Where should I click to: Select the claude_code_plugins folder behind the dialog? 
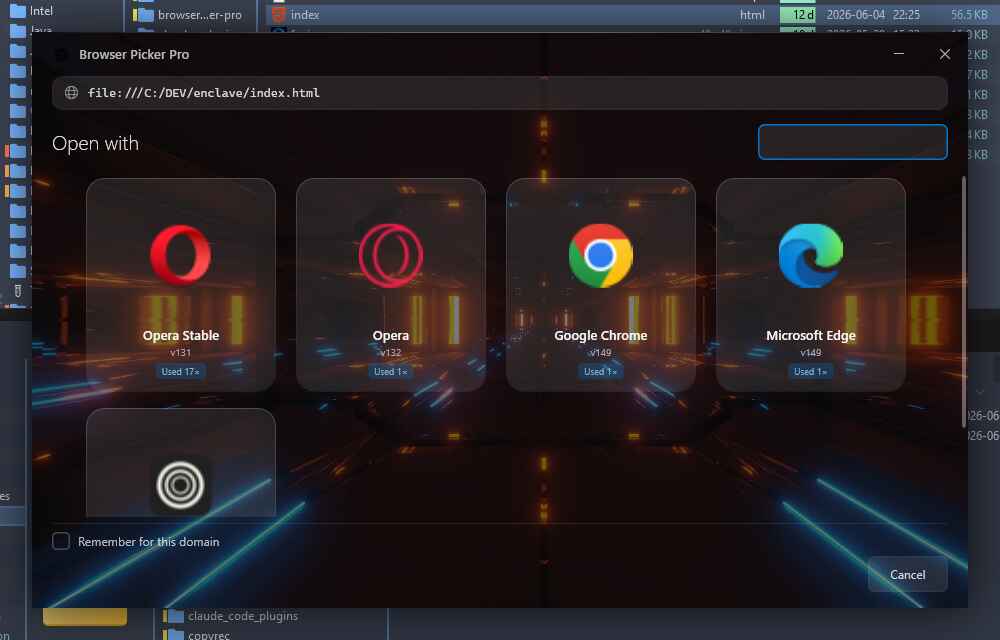coord(243,616)
